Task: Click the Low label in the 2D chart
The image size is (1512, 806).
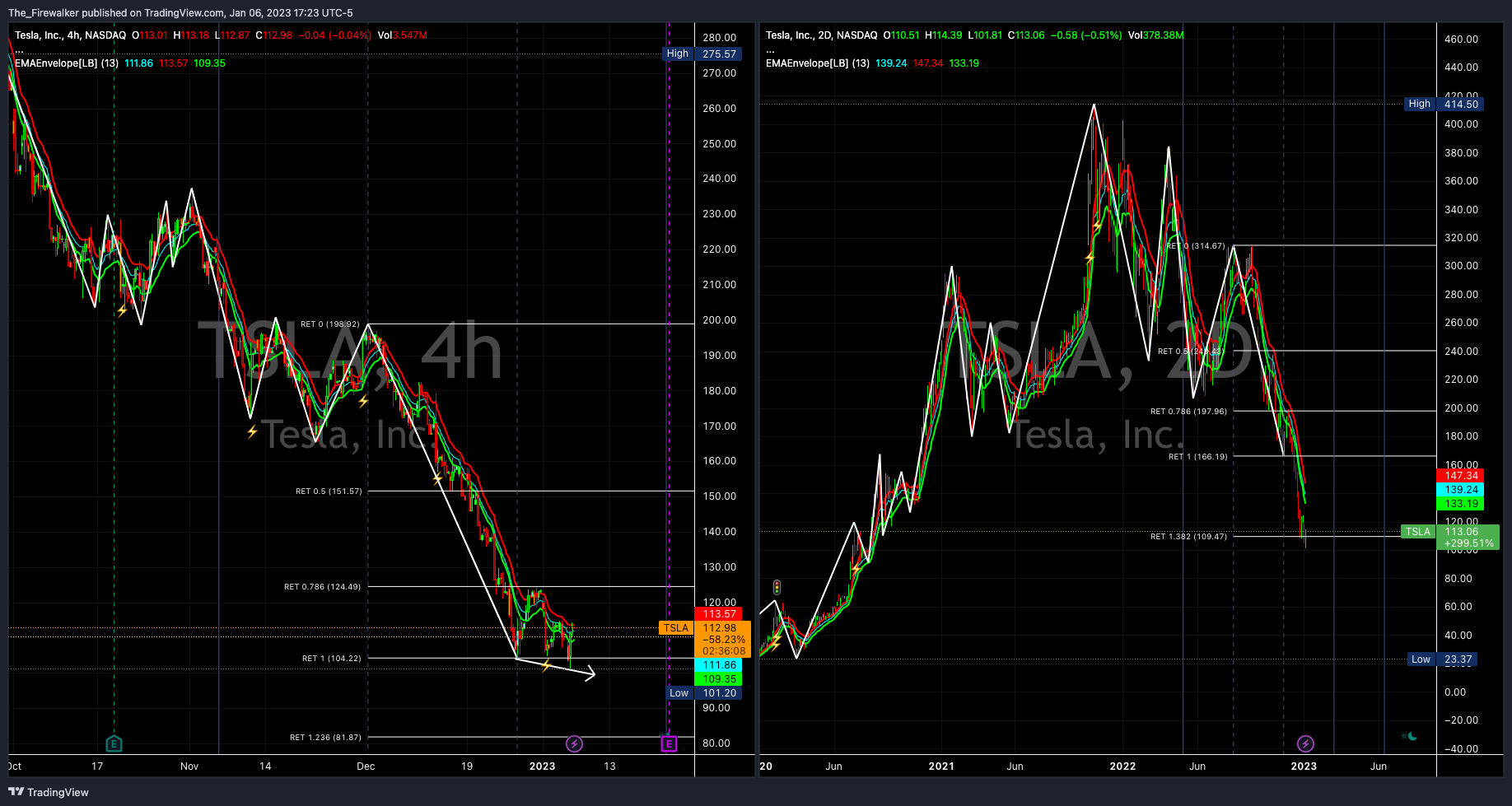Action: tap(1421, 659)
